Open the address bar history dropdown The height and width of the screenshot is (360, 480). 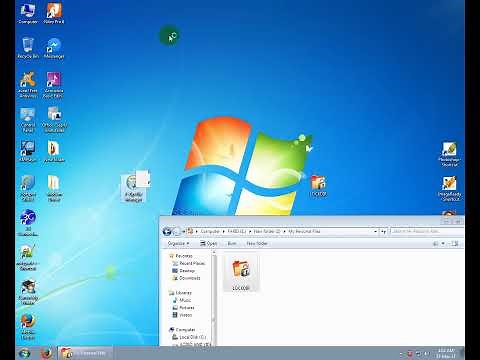(x=375, y=231)
